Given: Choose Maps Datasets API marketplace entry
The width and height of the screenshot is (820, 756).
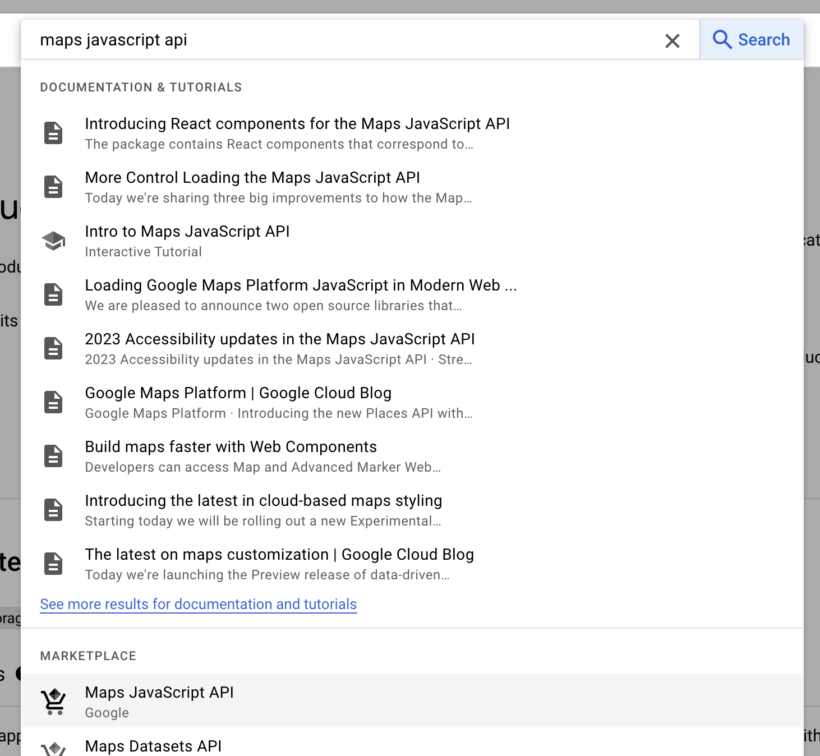Looking at the screenshot, I should click(x=153, y=746).
